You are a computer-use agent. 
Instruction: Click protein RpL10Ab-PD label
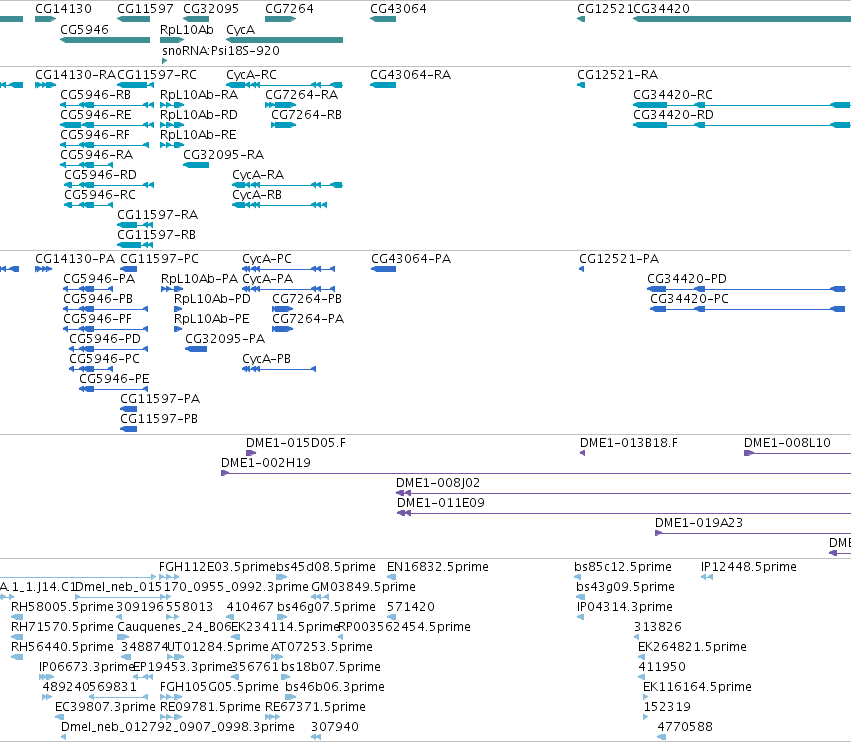point(213,299)
